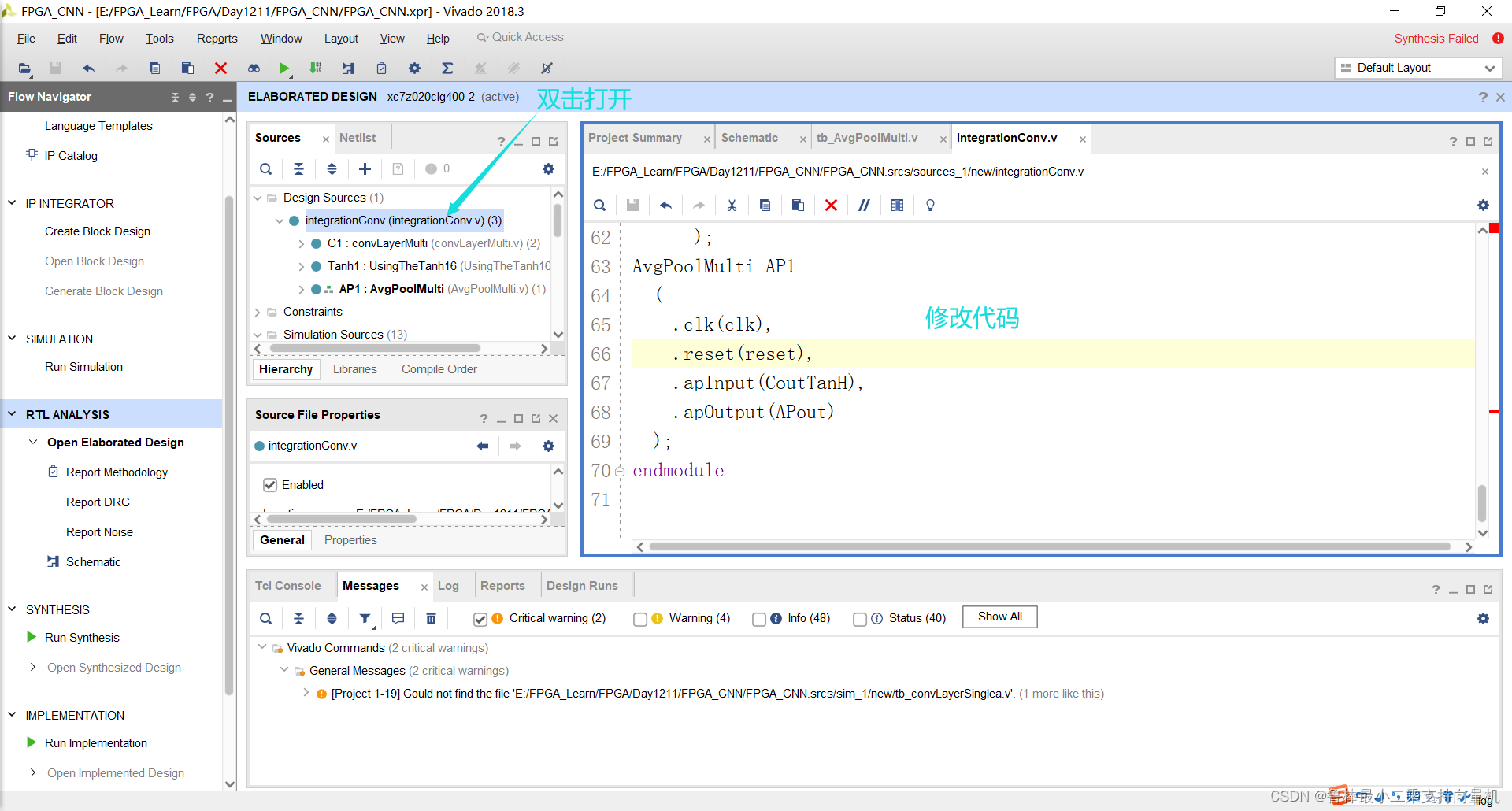Click the editor cut scissors icon
This screenshot has width=1512, height=811.
click(x=732, y=205)
